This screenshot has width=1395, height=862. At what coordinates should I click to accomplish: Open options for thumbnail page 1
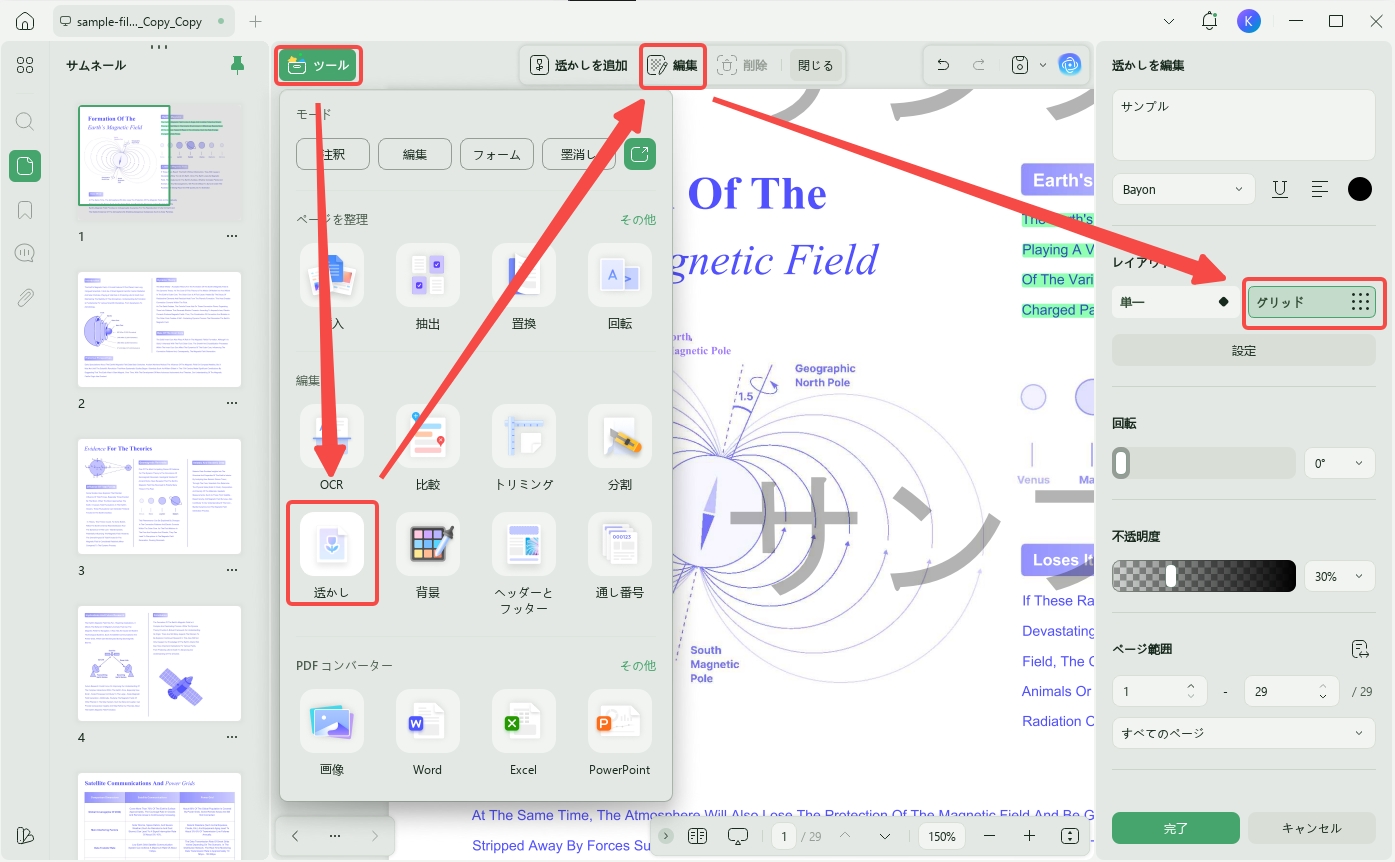[x=232, y=236]
